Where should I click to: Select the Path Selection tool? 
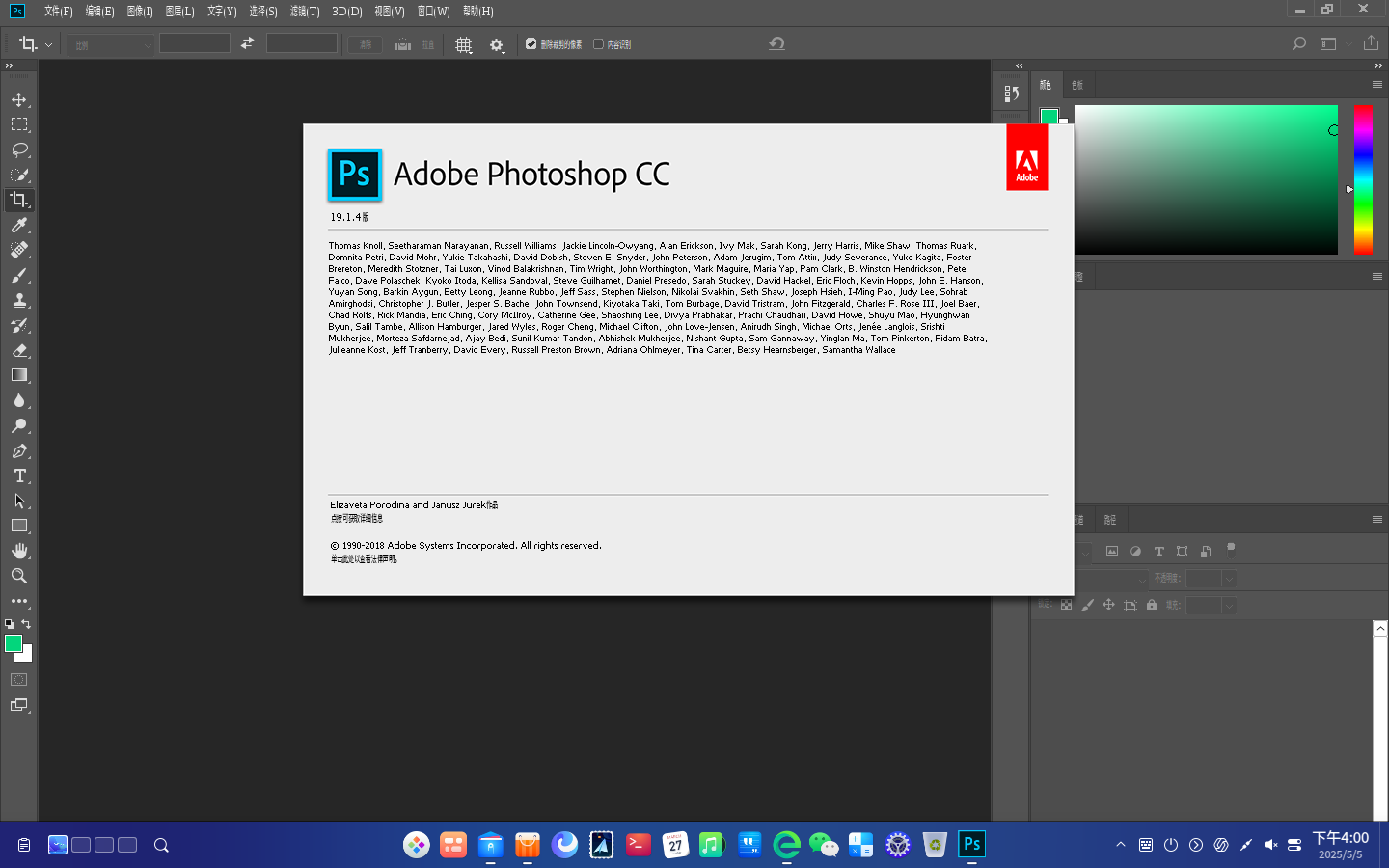pos(19,501)
